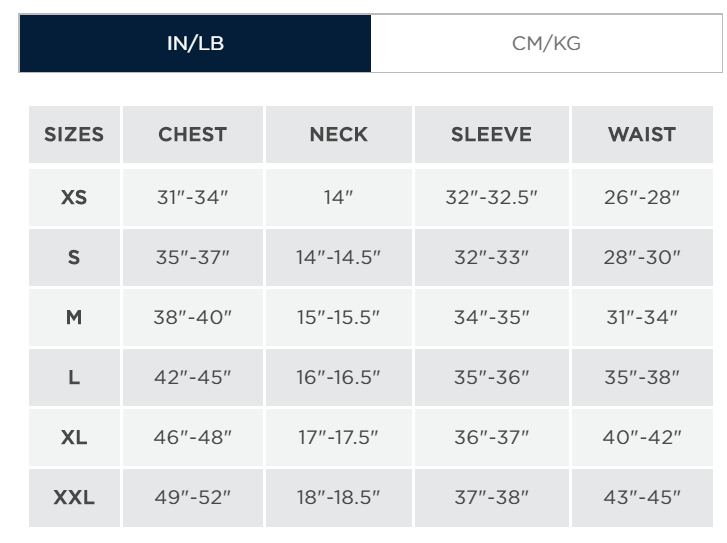727x543 pixels.
Task: Click the XL waist measurement 40"-42"
Action: [642, 437]
